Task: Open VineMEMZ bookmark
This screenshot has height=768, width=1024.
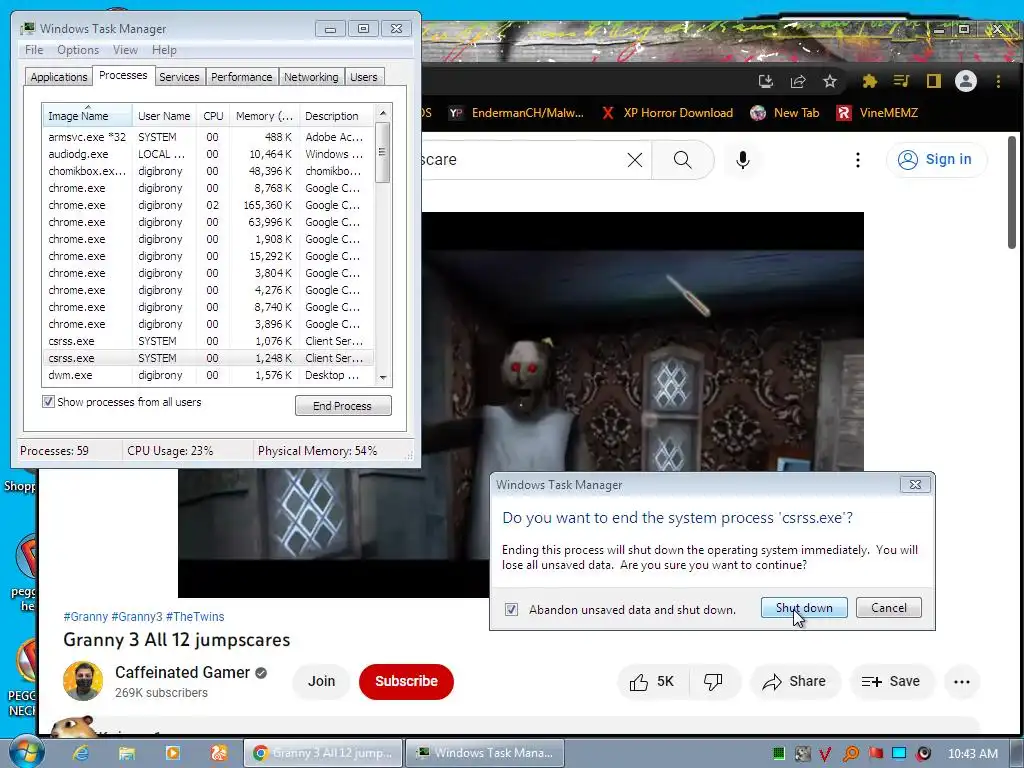Action: [878, 113]
